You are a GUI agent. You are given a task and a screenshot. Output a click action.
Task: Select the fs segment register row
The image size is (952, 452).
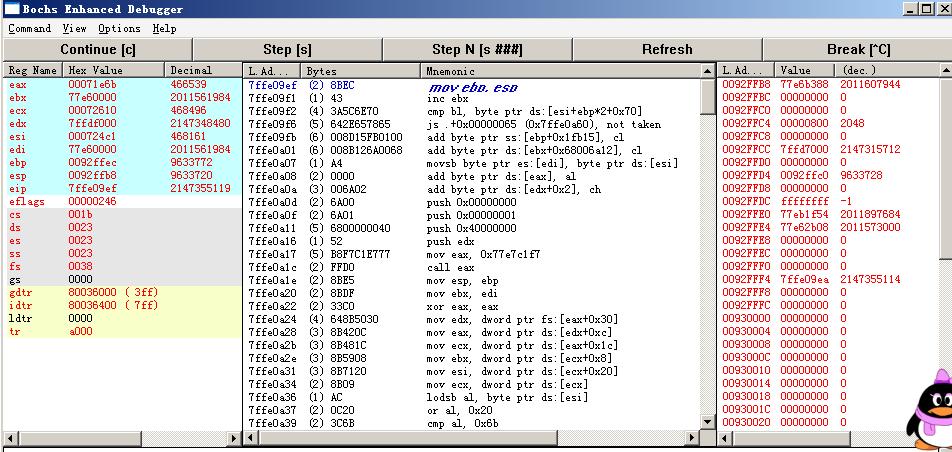[x=123, y=267]
